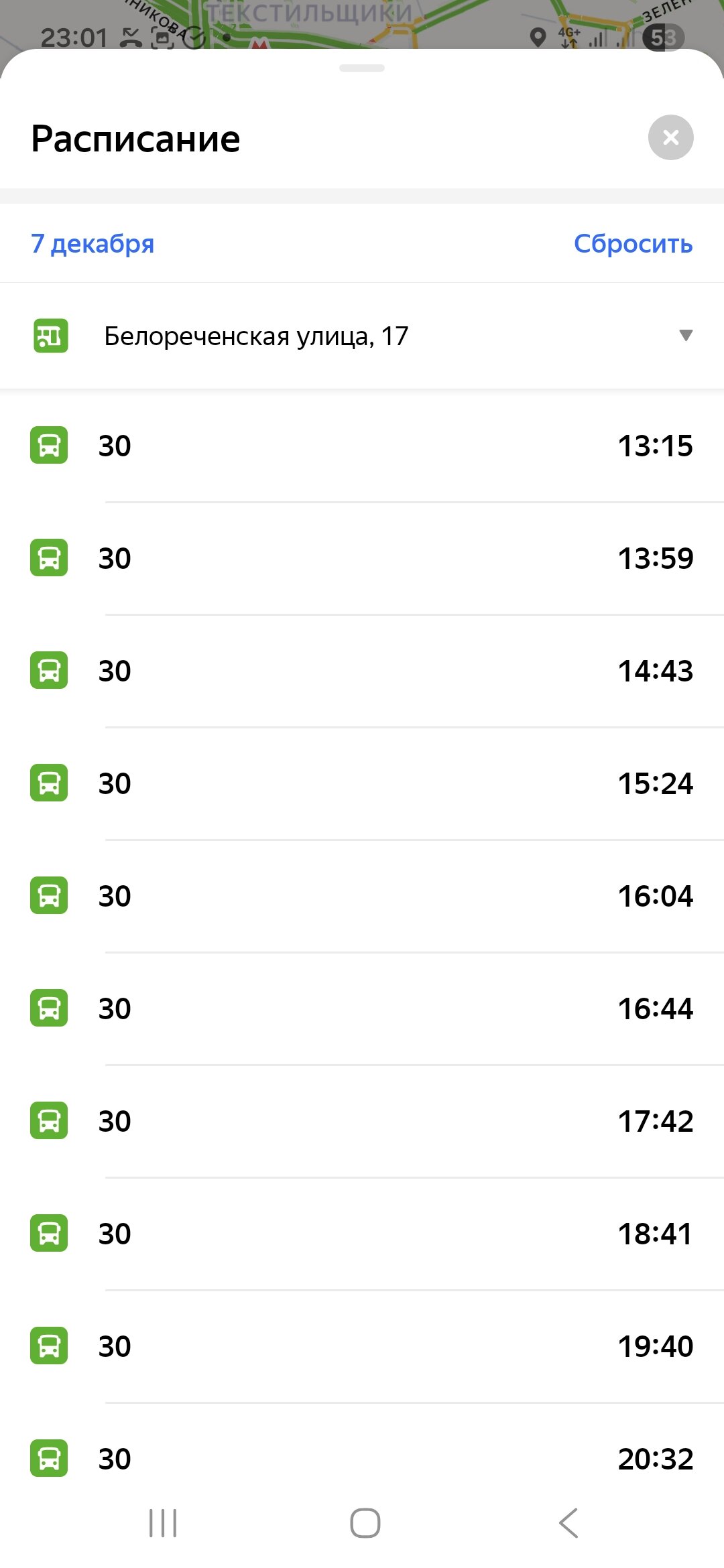The height and width of the screenshot is (1568, 724).
Task: Tap the bus icon for the 13:15 departure
Action: 49,446
